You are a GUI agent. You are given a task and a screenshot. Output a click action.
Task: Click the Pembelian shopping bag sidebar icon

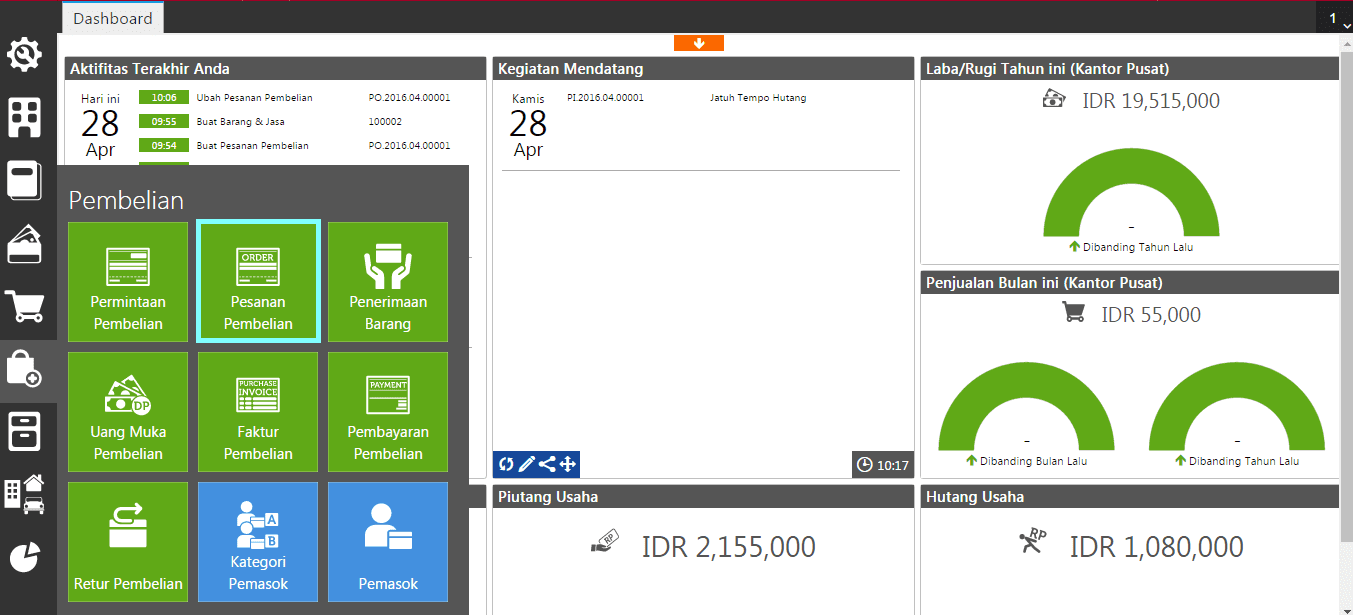26,370
